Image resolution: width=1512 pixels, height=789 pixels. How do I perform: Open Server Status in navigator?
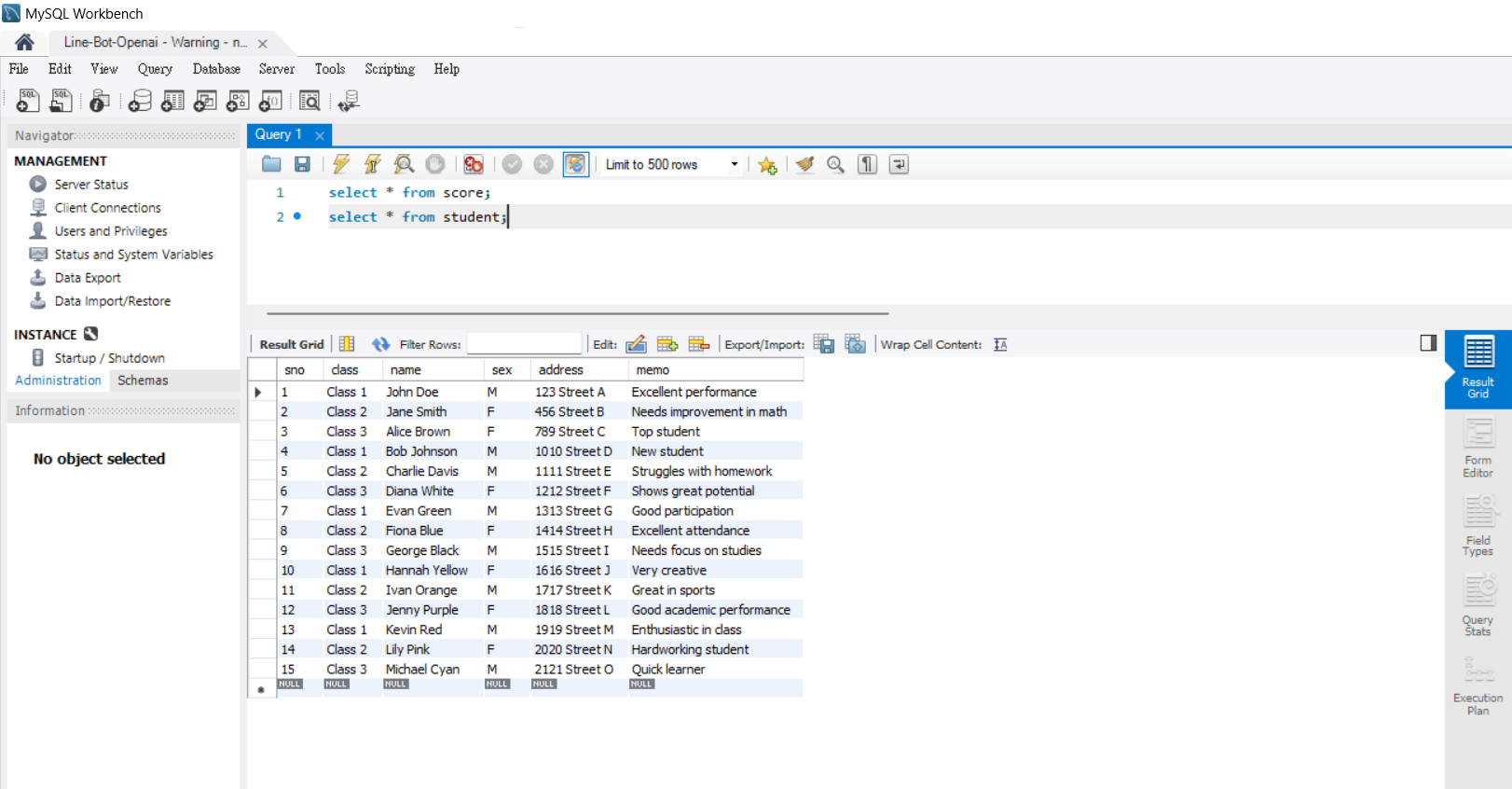pos(91,185)
